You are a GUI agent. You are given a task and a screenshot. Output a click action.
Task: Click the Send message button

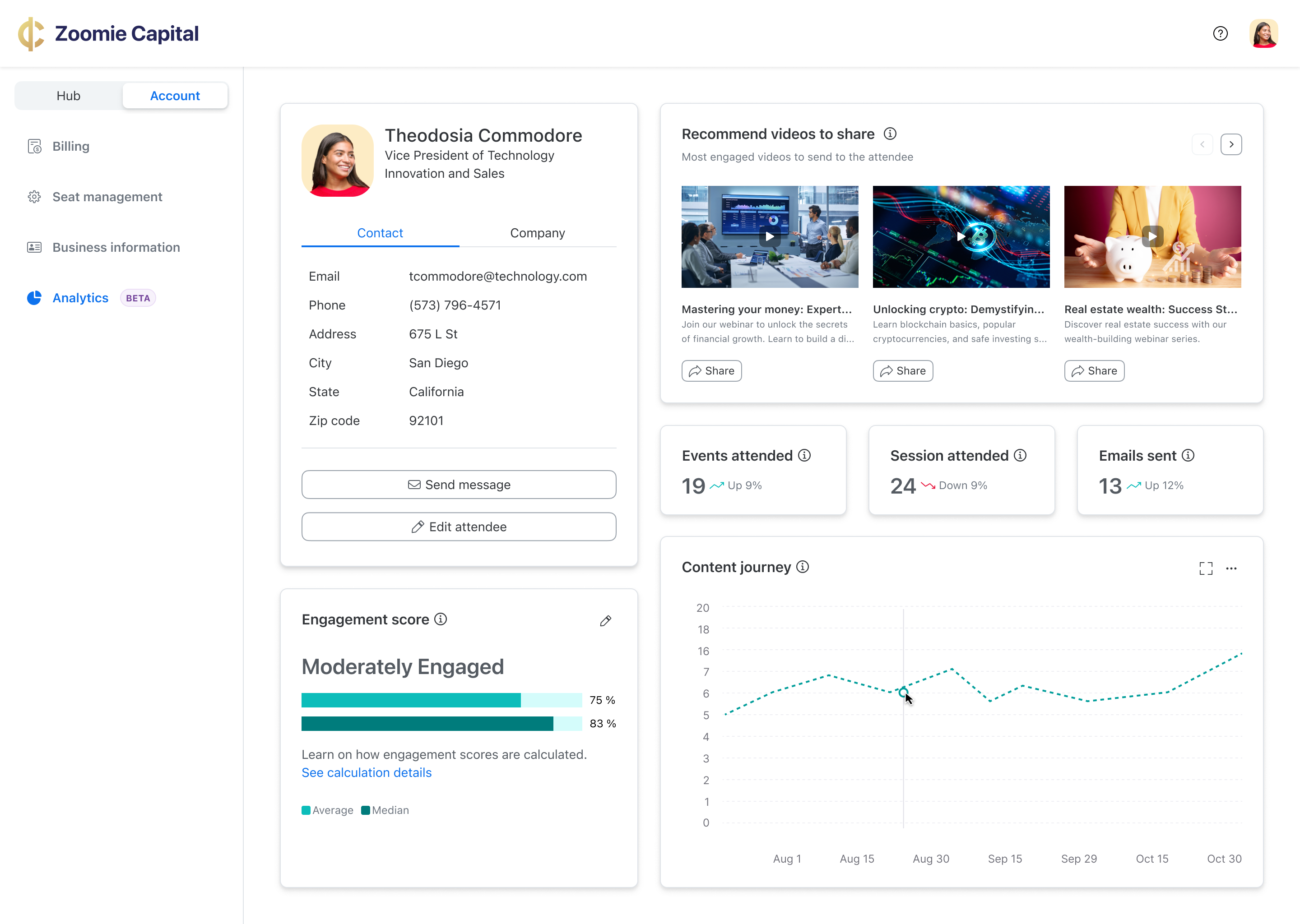[x=459, y=485]
